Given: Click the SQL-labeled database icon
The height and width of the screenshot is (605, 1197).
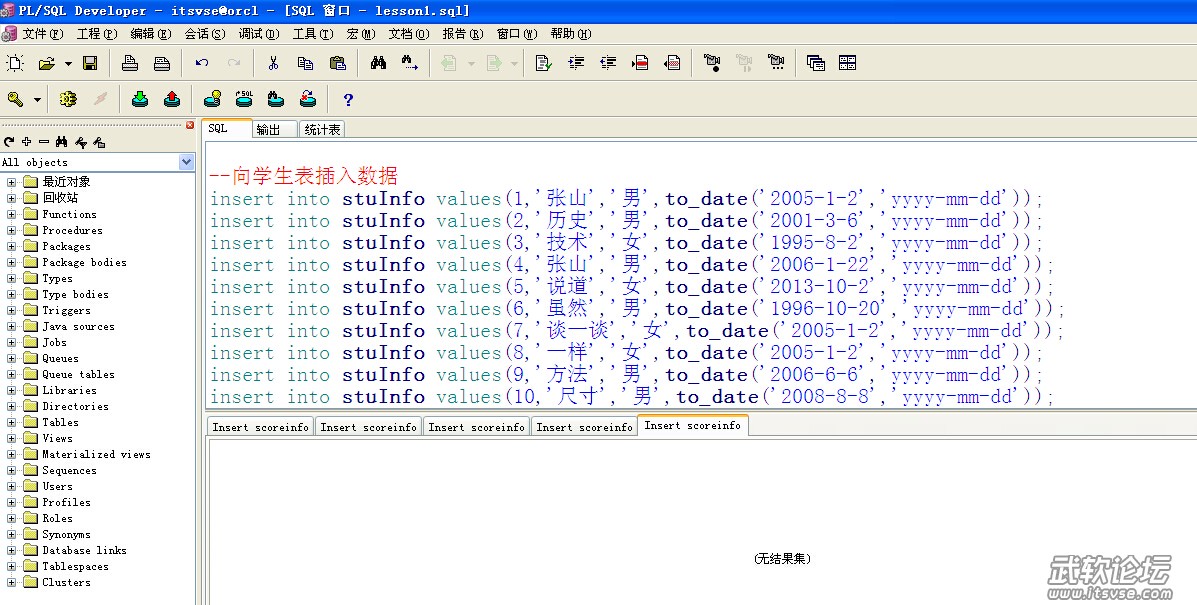Looking at the screenshot, I should coord(244,99).
